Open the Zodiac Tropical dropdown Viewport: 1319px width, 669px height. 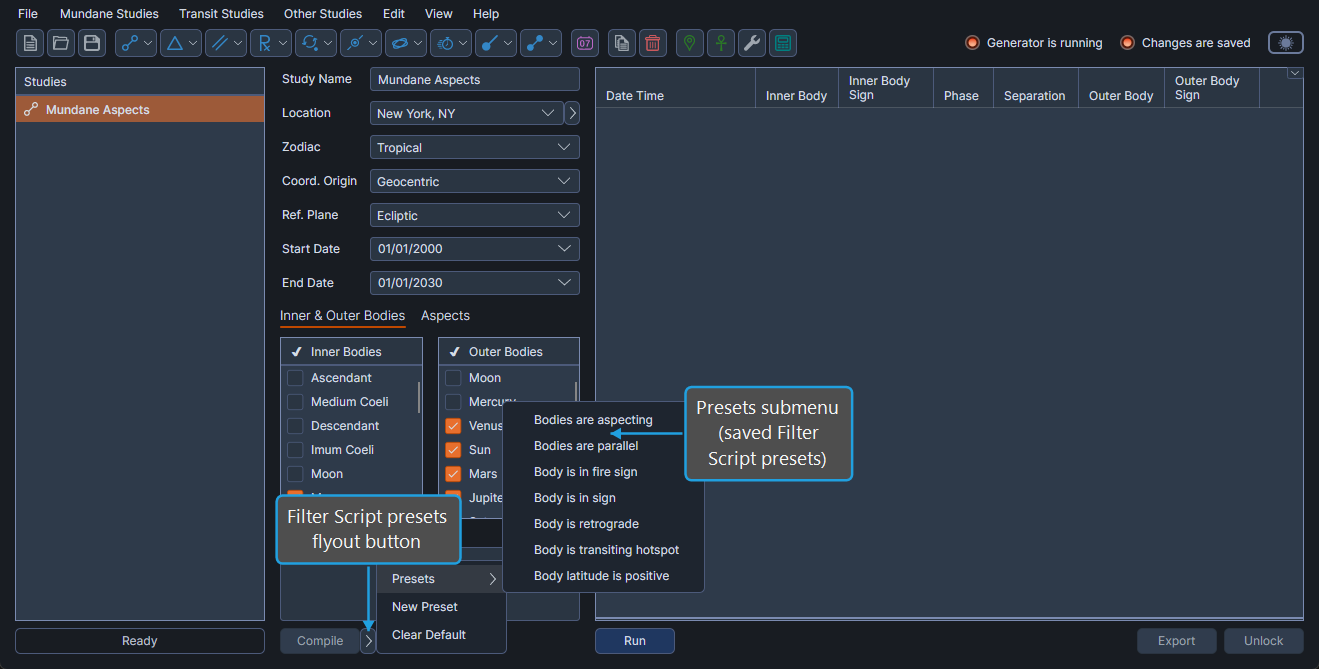click(475, 147)
